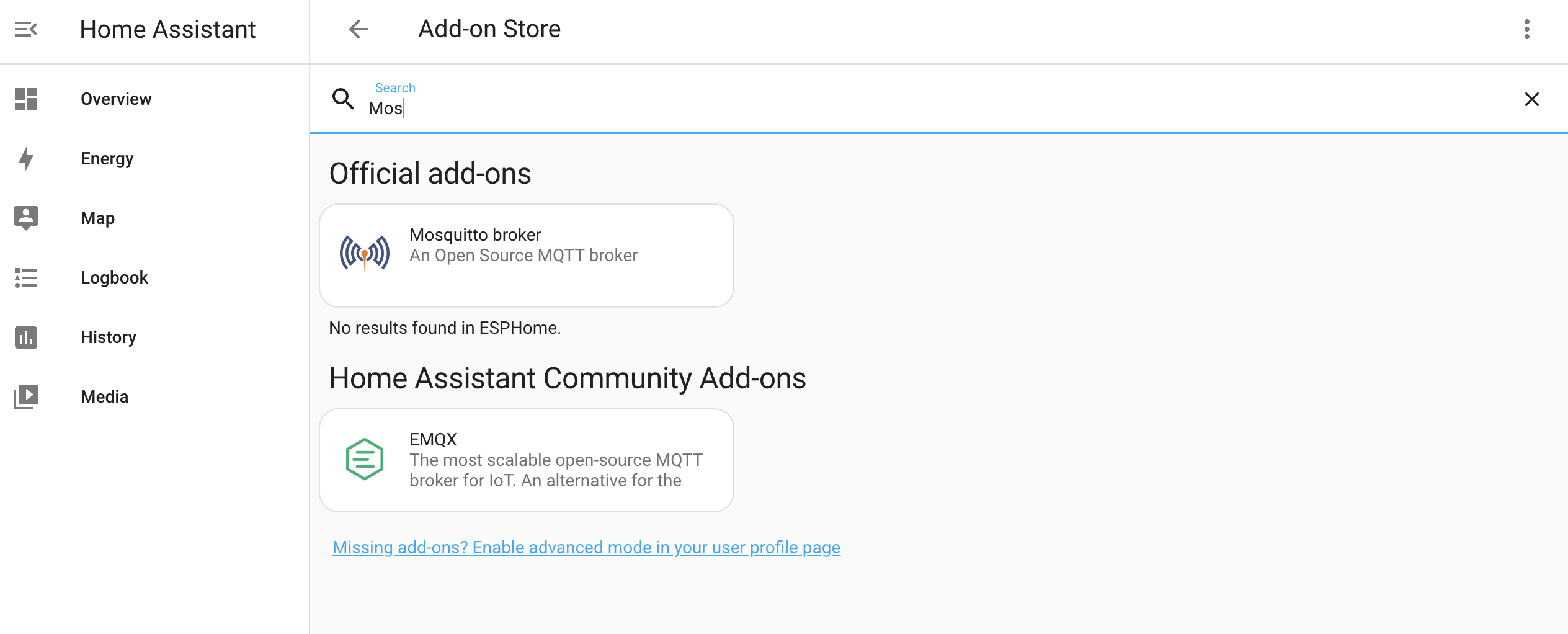Open the Mosquitto broker add-on card

coord(526,255)
